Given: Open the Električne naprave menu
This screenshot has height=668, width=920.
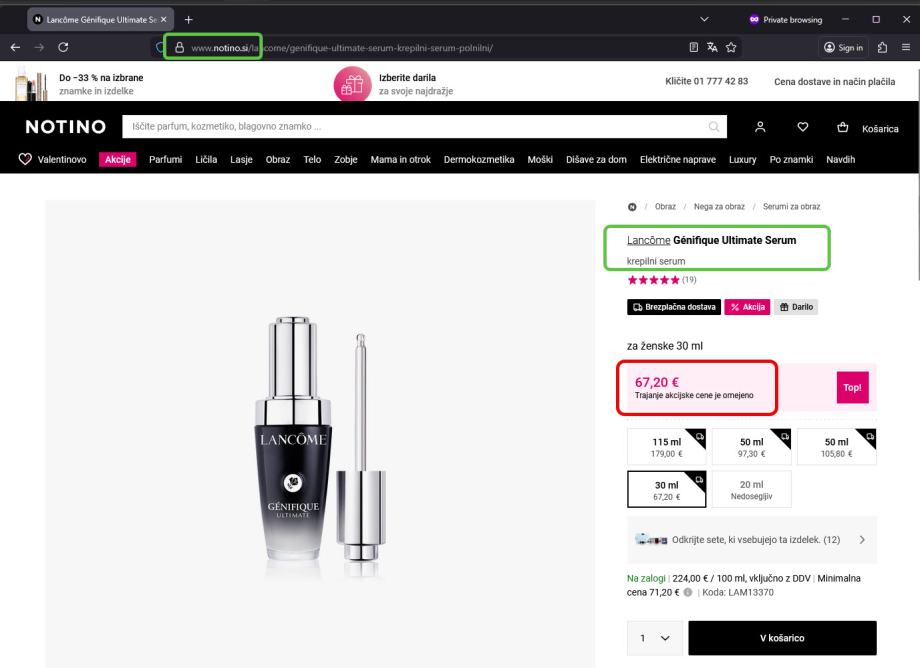Looking at the screenshot, I should (x=678, y=160).
